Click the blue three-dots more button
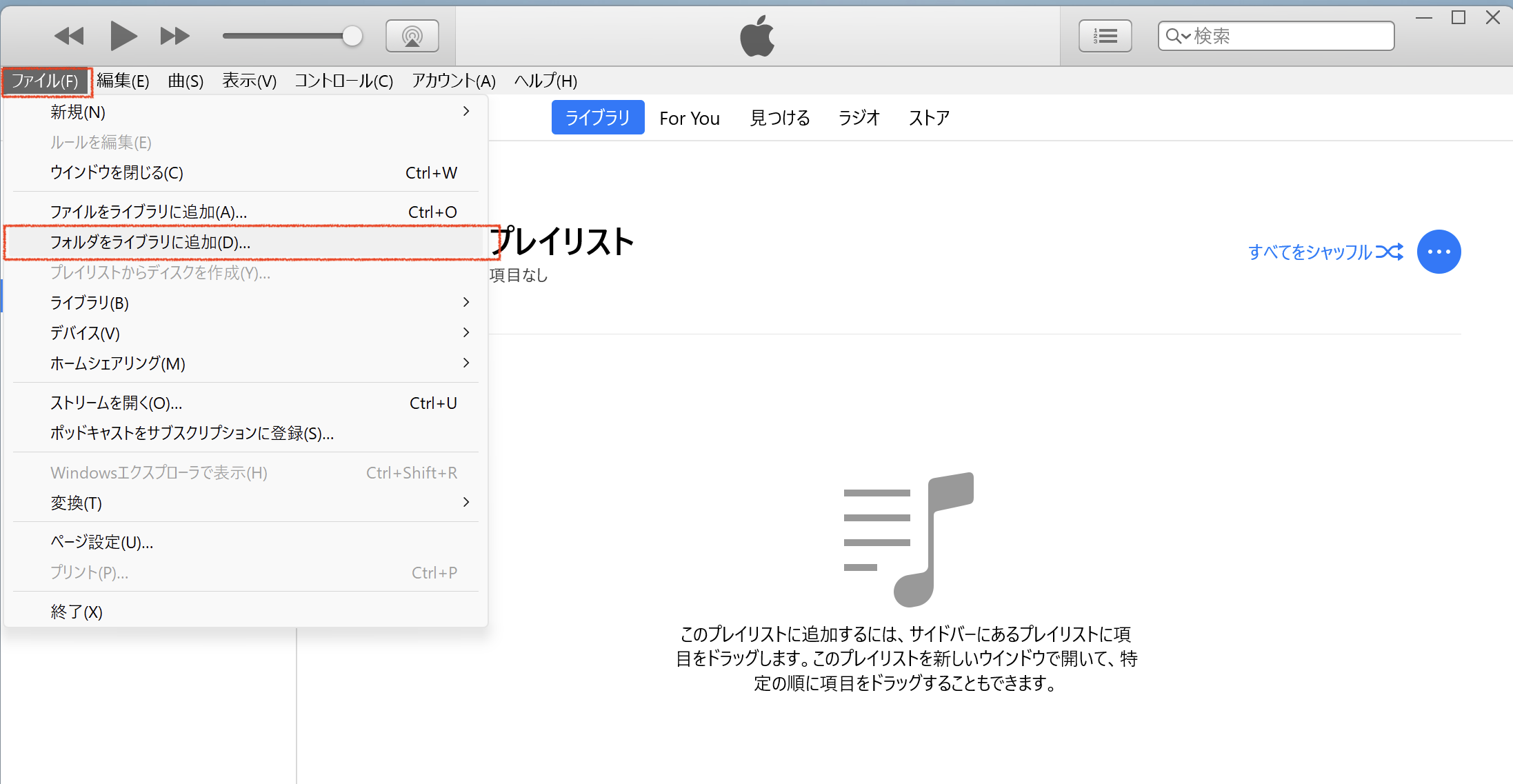1513x784 pixels. click(x=1439, y=252)
